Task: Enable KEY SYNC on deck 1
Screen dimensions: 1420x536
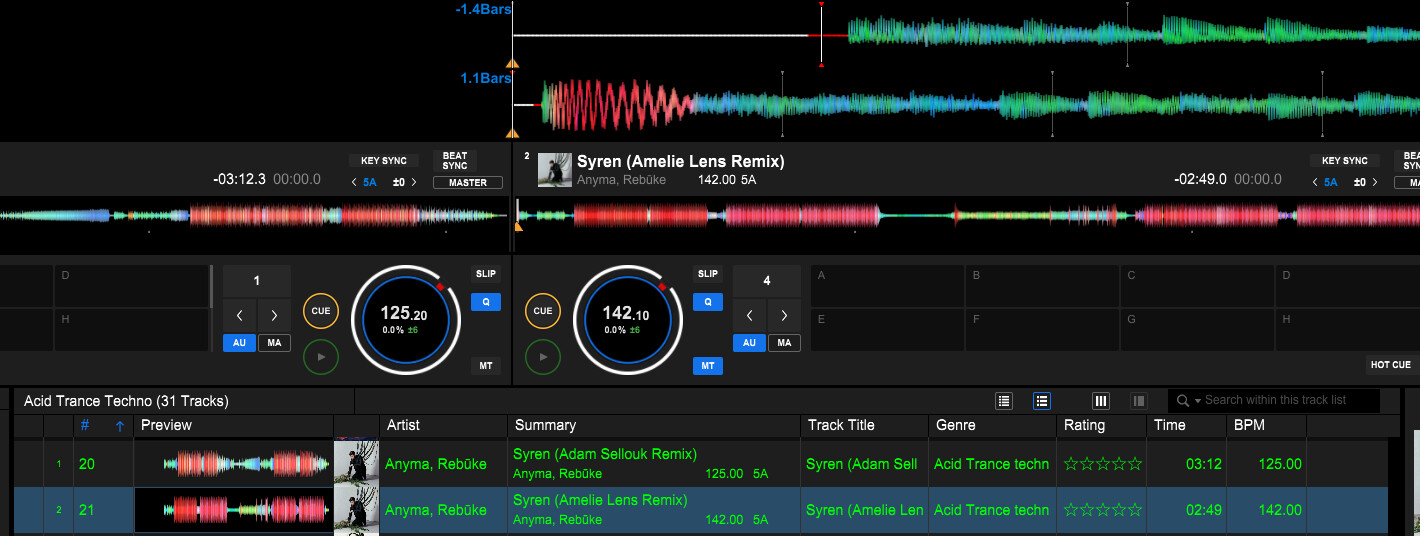Action: tap(383, 161)
